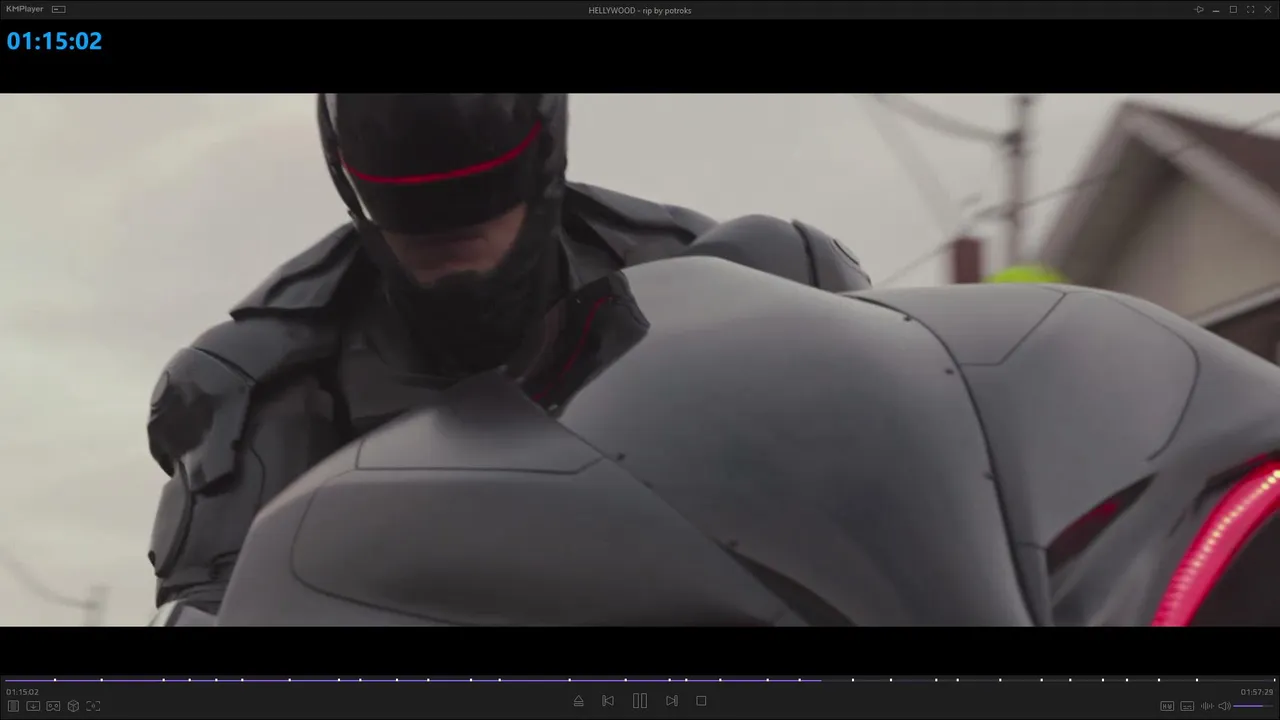1280x720 pixels.
Task: Pause the video playback
Action: click(640, 701)
